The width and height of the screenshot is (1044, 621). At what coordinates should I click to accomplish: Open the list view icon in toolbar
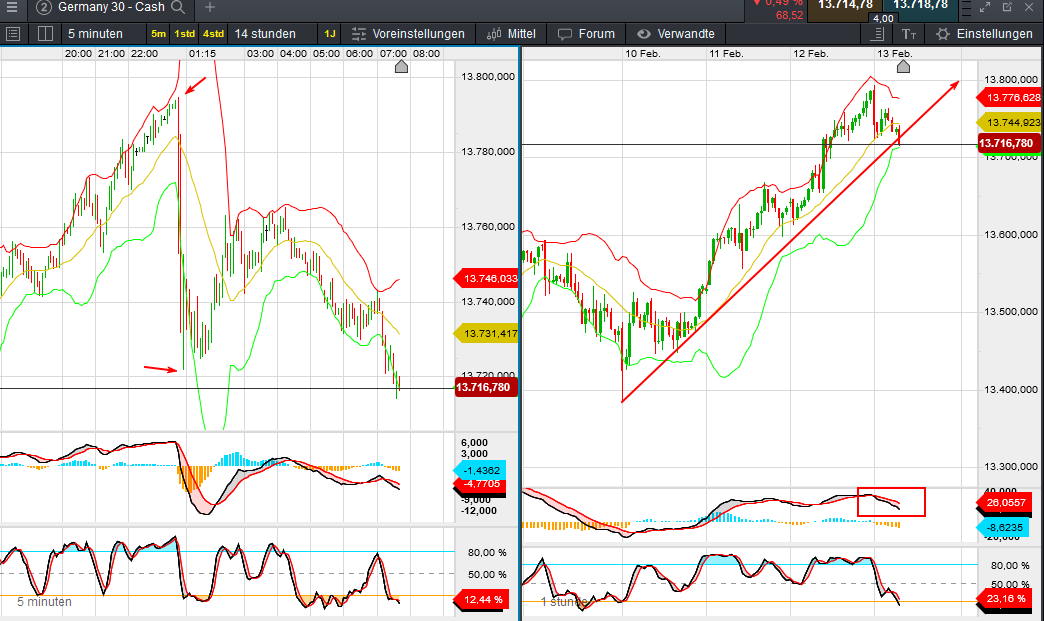(13, 34)
